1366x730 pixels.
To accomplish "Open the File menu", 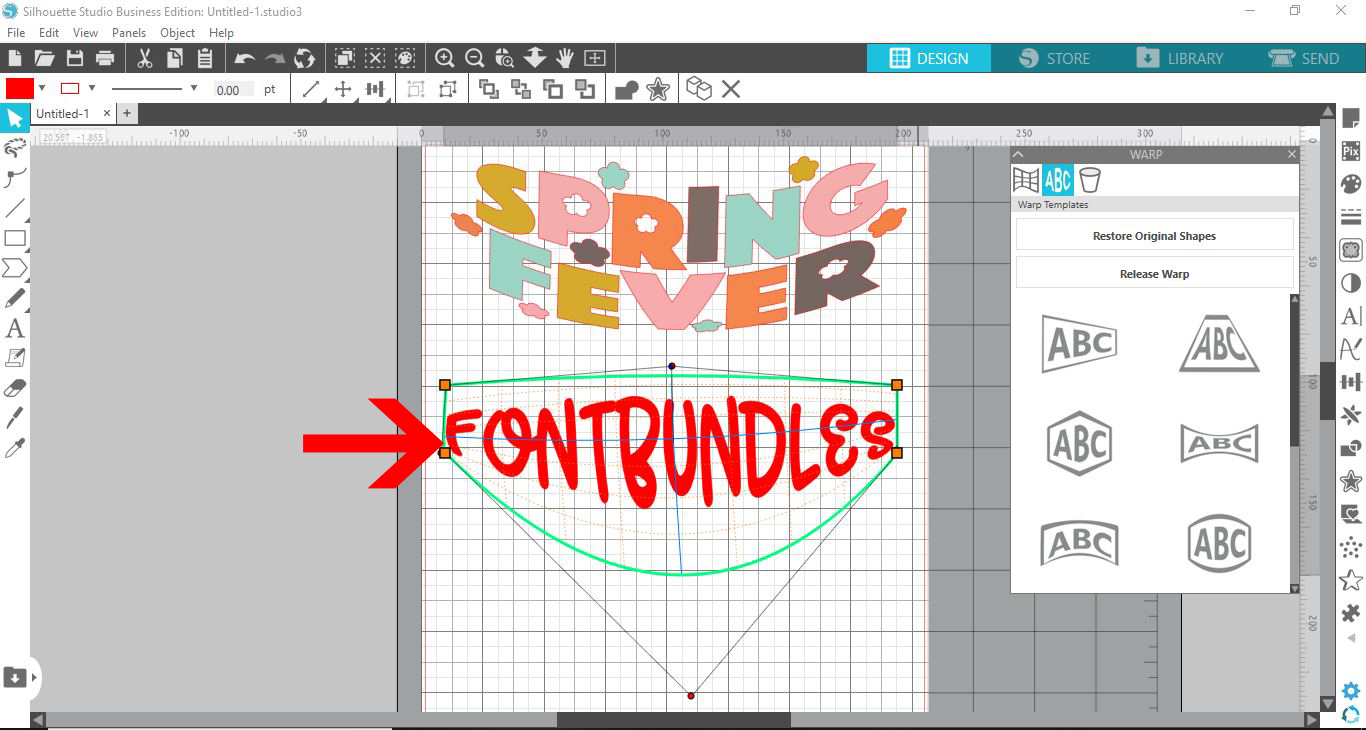I will (15, 33).
